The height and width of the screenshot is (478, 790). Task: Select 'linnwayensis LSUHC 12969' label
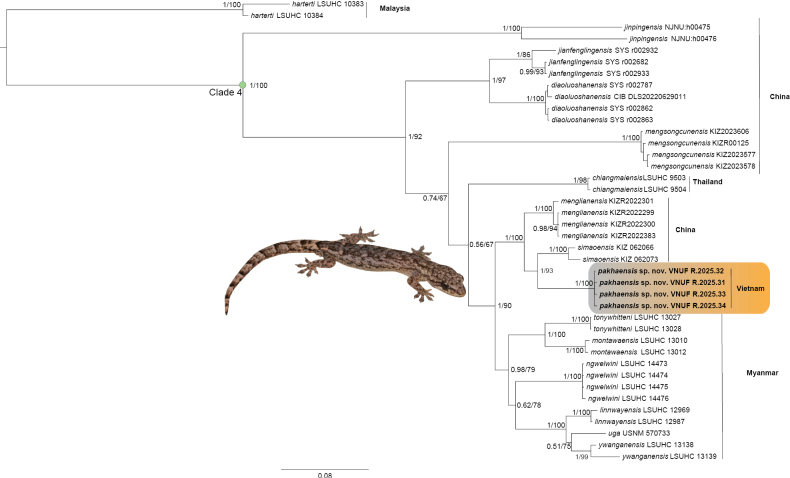click(644, 410)
